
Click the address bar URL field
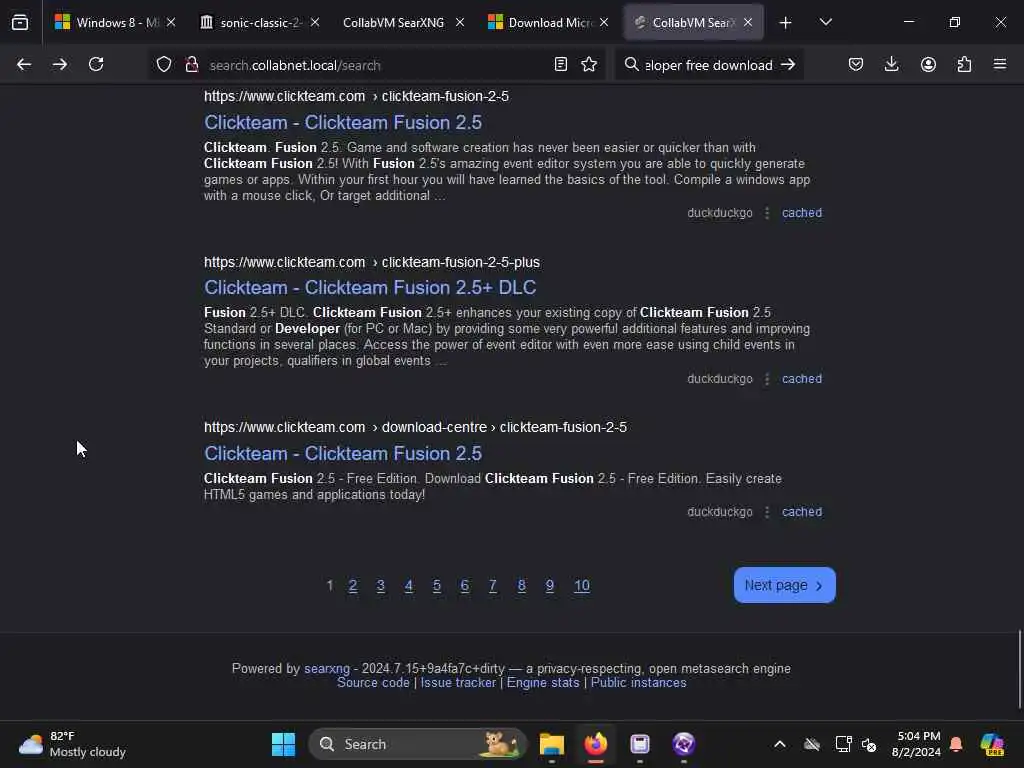pos(376,65)
